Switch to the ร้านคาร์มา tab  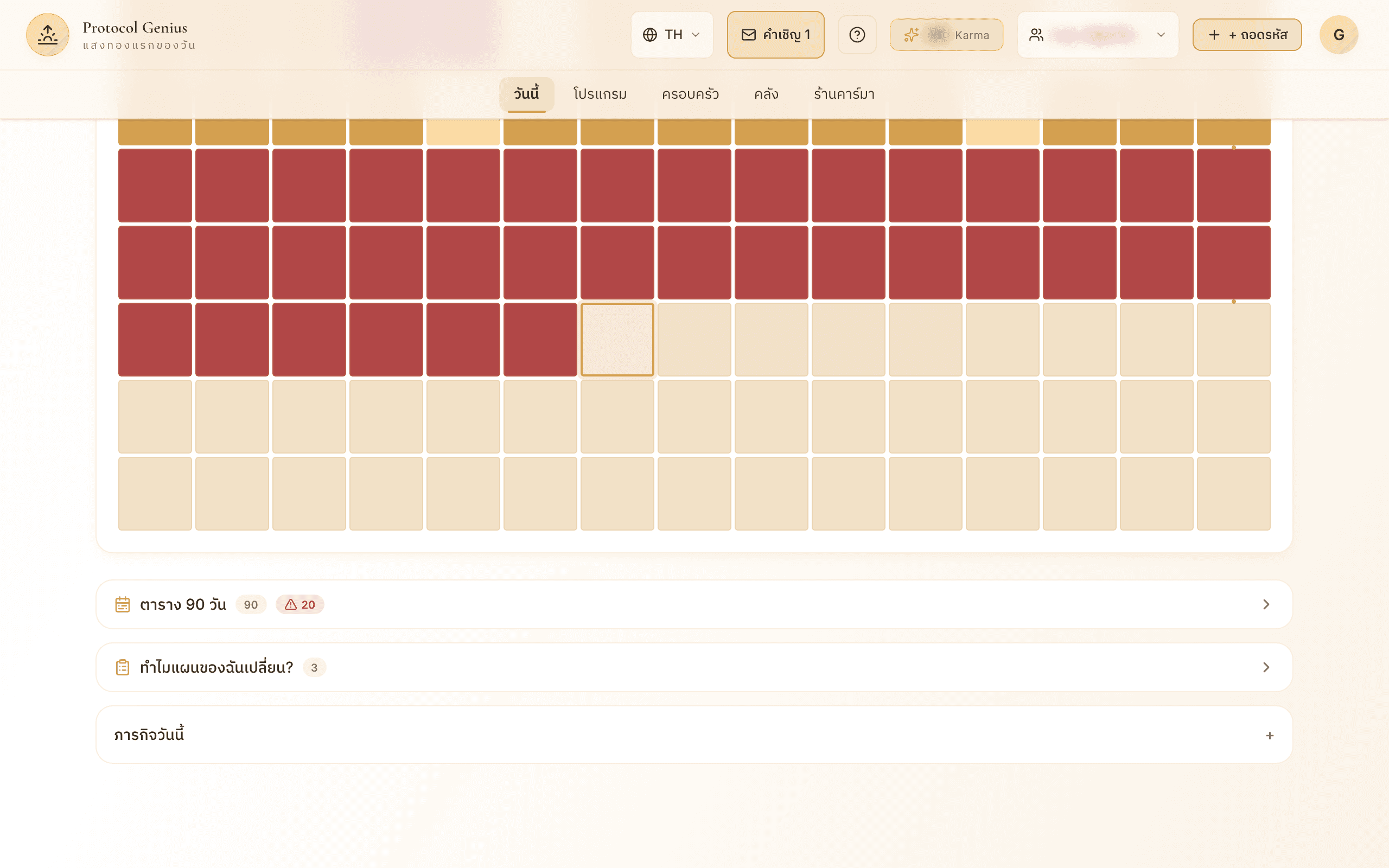tap(844, 93)
